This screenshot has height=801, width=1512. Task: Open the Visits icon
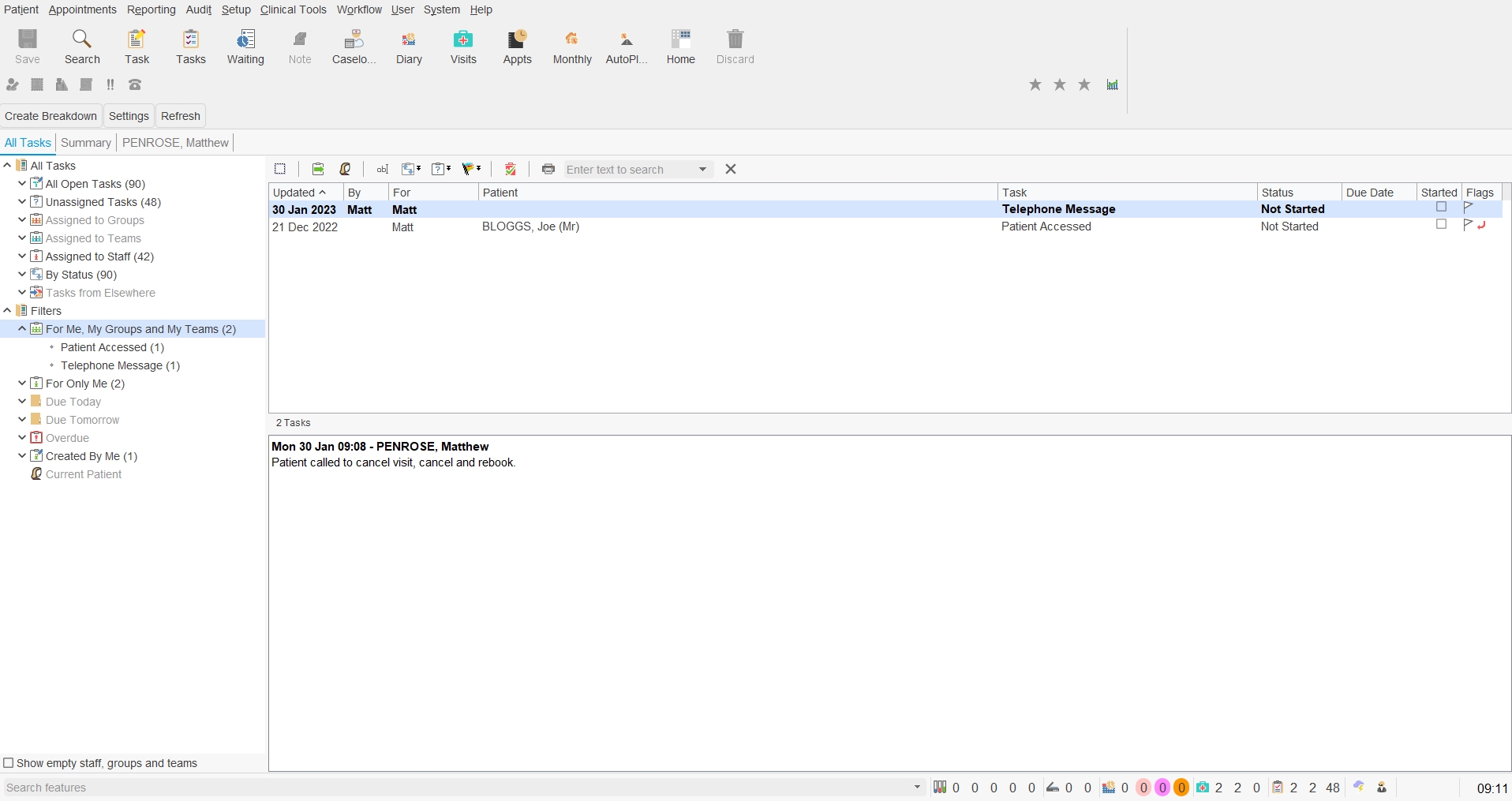coord(463,47)
